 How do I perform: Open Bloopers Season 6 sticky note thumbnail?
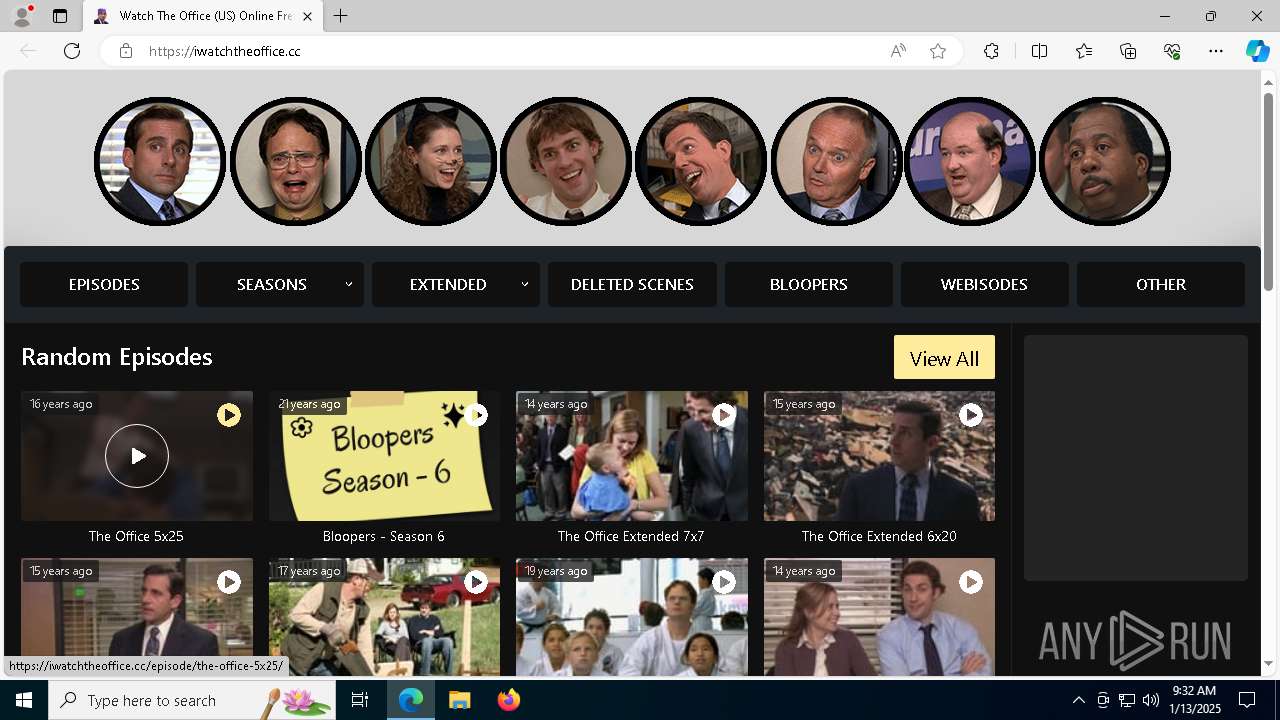(x=384, y=456)
